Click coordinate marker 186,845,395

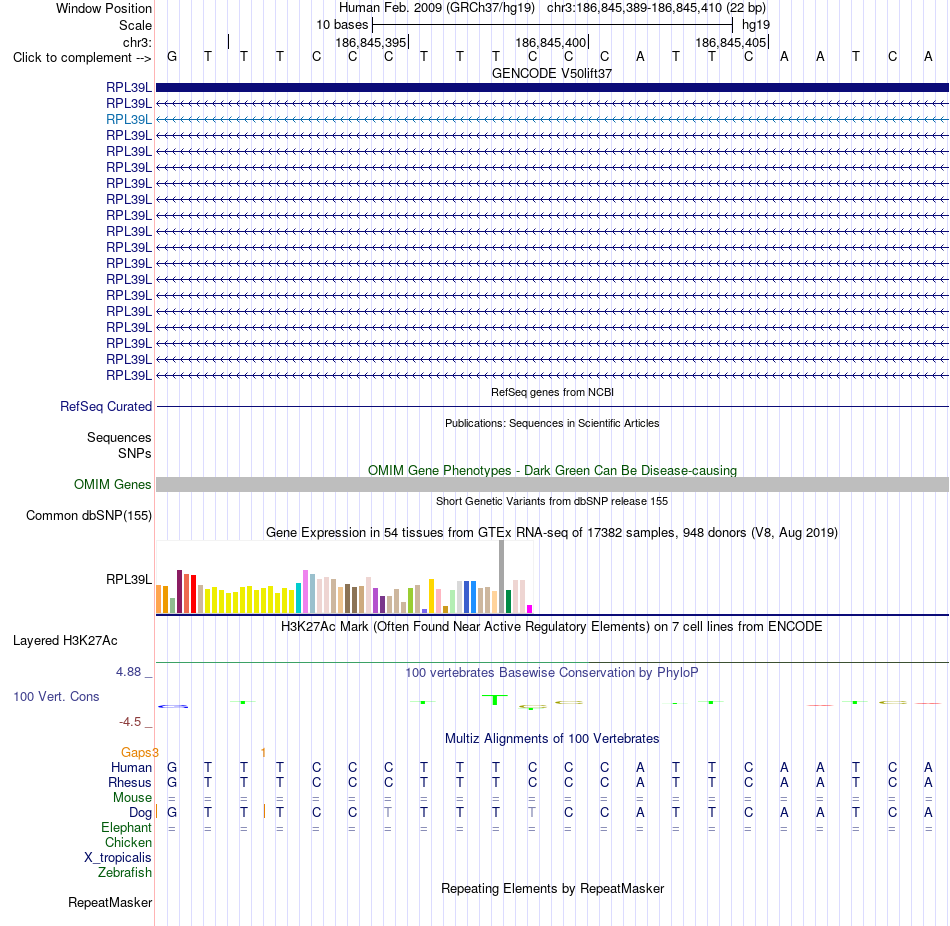point(370,42)
